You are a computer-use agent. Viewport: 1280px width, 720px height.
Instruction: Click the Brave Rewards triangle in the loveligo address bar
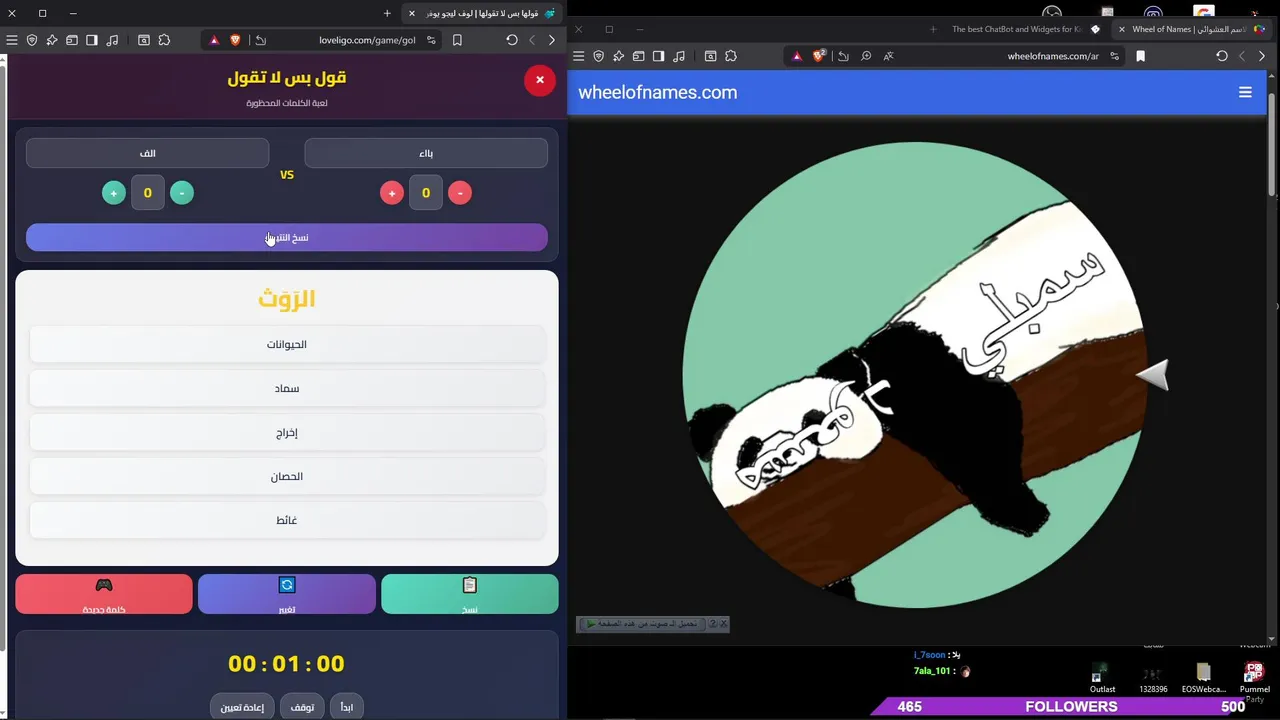[x=214, y=40]
